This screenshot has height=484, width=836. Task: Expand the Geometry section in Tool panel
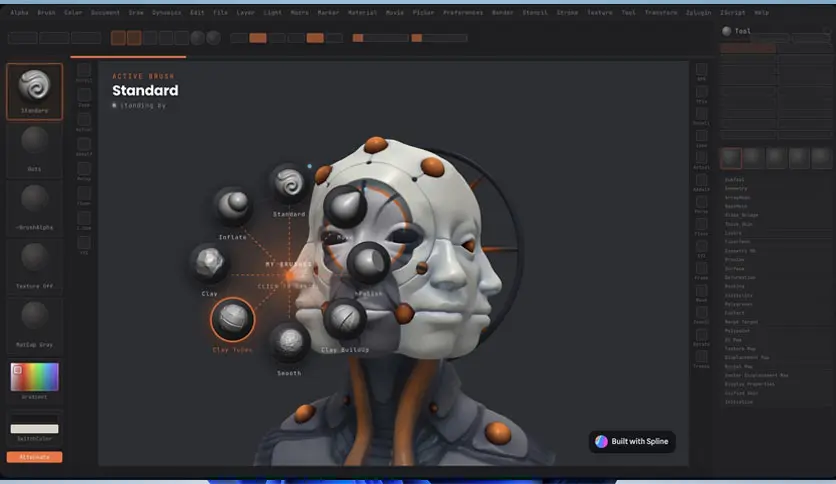736,189
